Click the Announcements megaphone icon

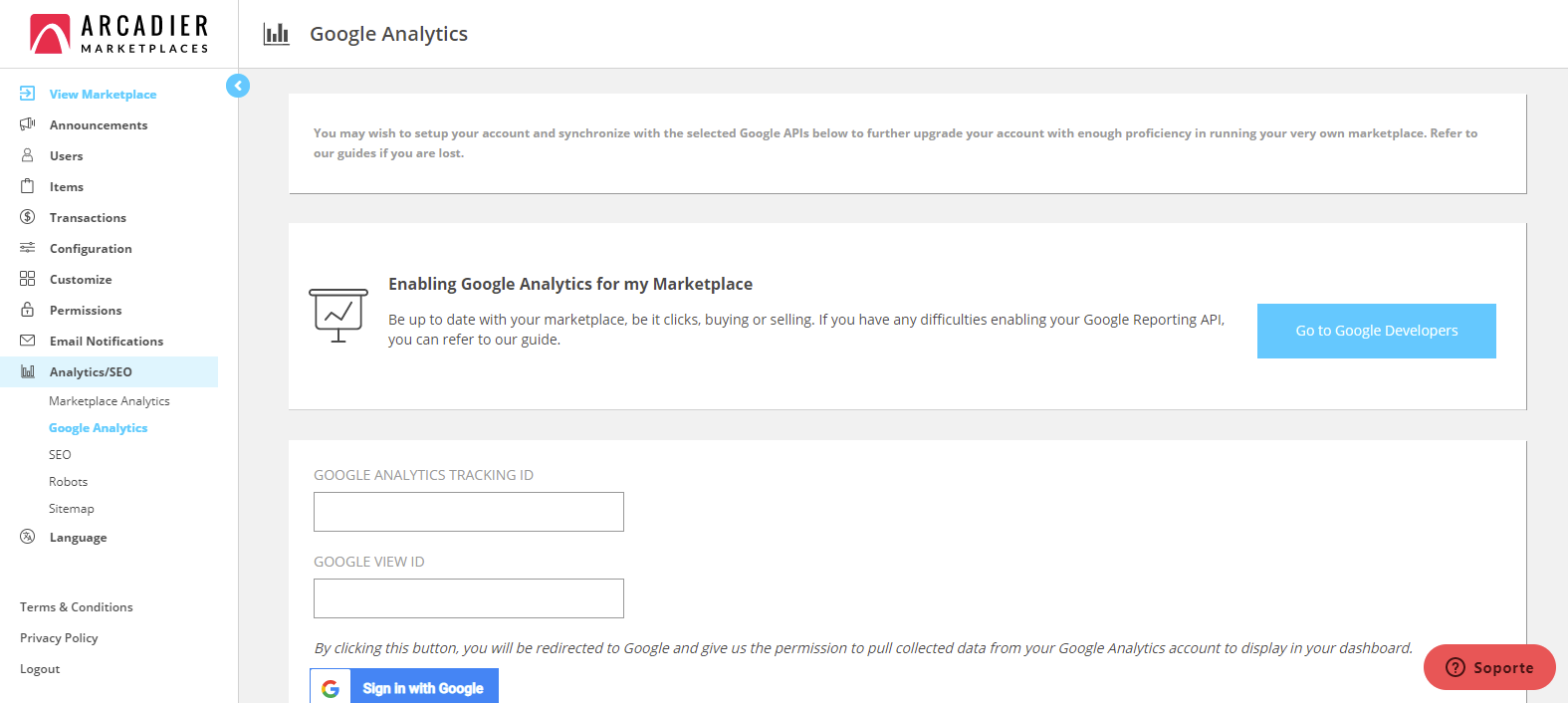tap(28, 124)
